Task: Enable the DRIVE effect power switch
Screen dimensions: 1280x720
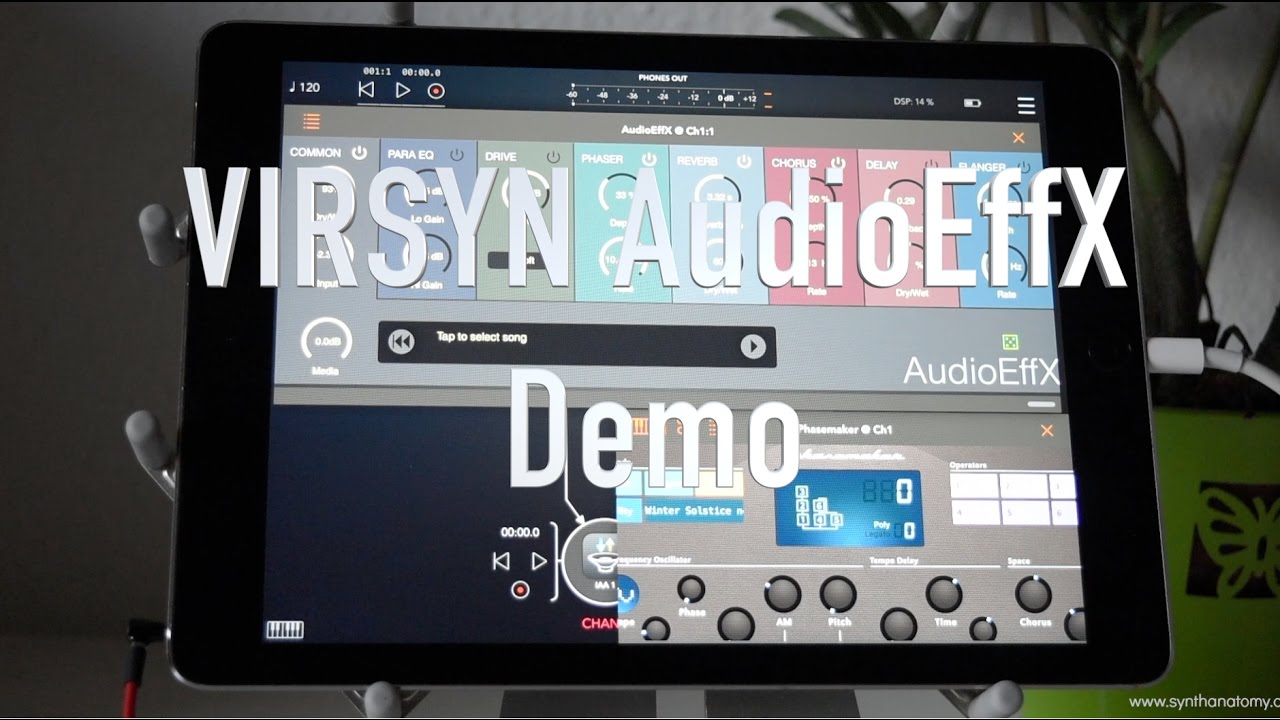Action: (x=553, y=157)
